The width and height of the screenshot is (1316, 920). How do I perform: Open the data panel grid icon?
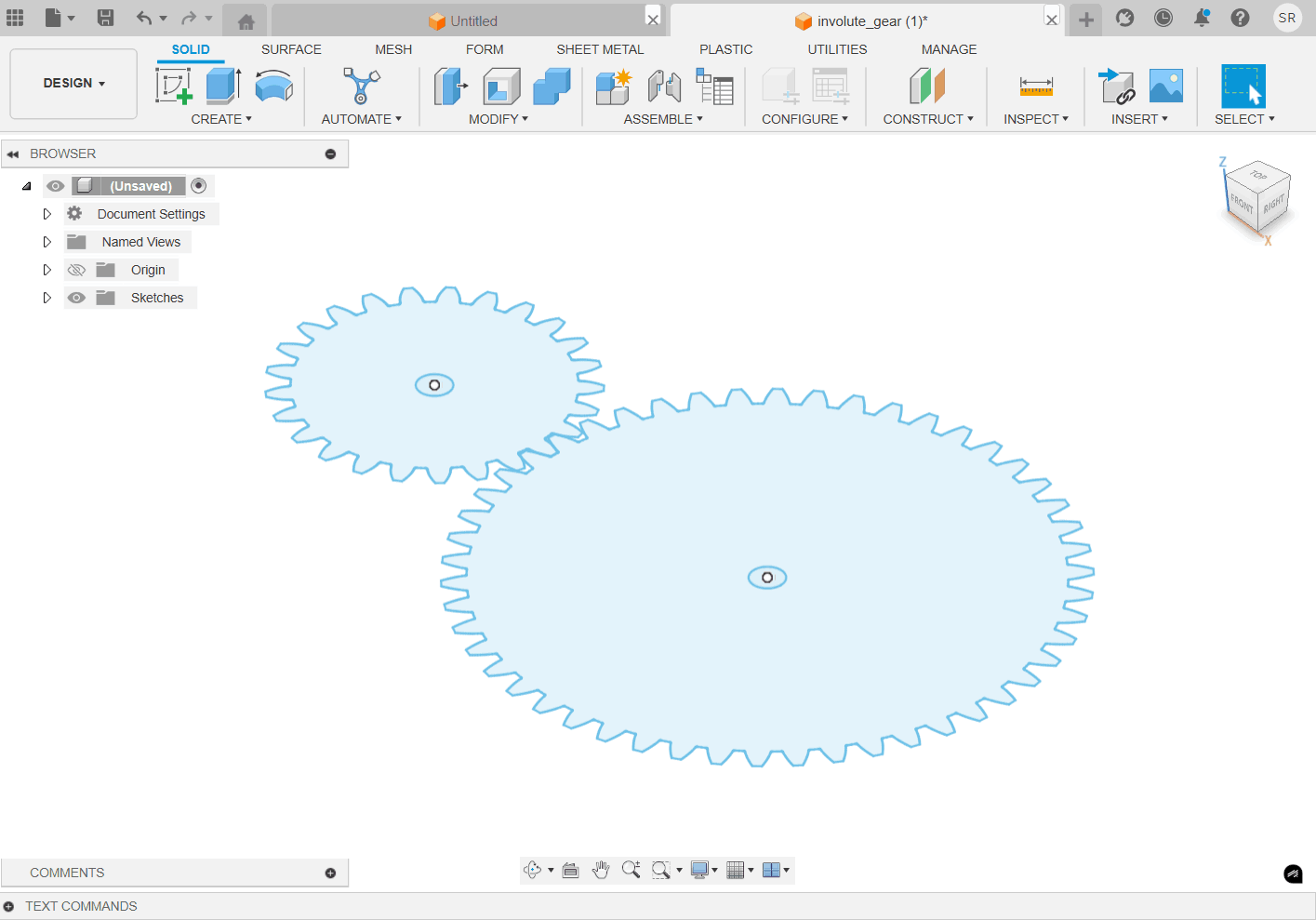(x=15, y=18)
